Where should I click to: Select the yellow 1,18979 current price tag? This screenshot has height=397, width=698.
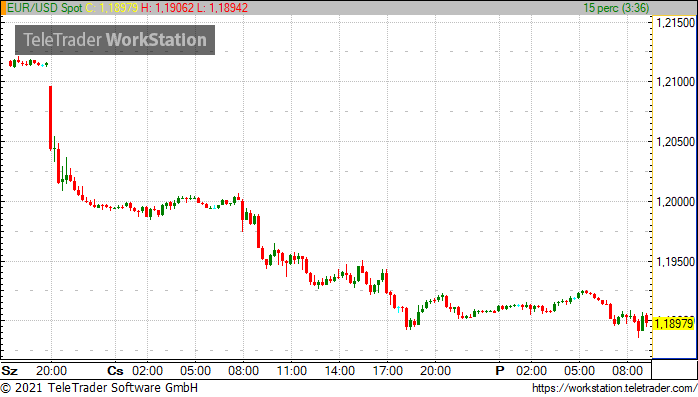[x=674, y=323]
